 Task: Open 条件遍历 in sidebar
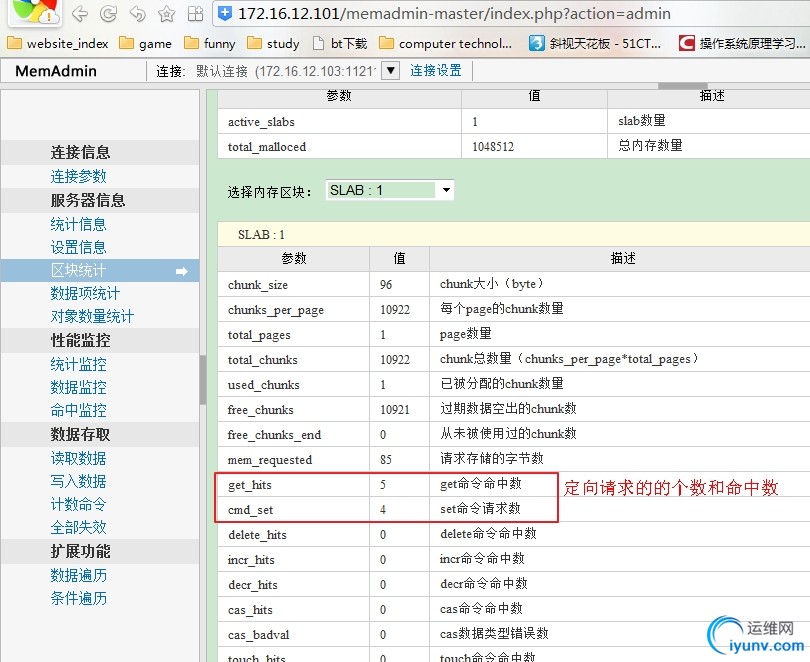[x=79, y=598]
